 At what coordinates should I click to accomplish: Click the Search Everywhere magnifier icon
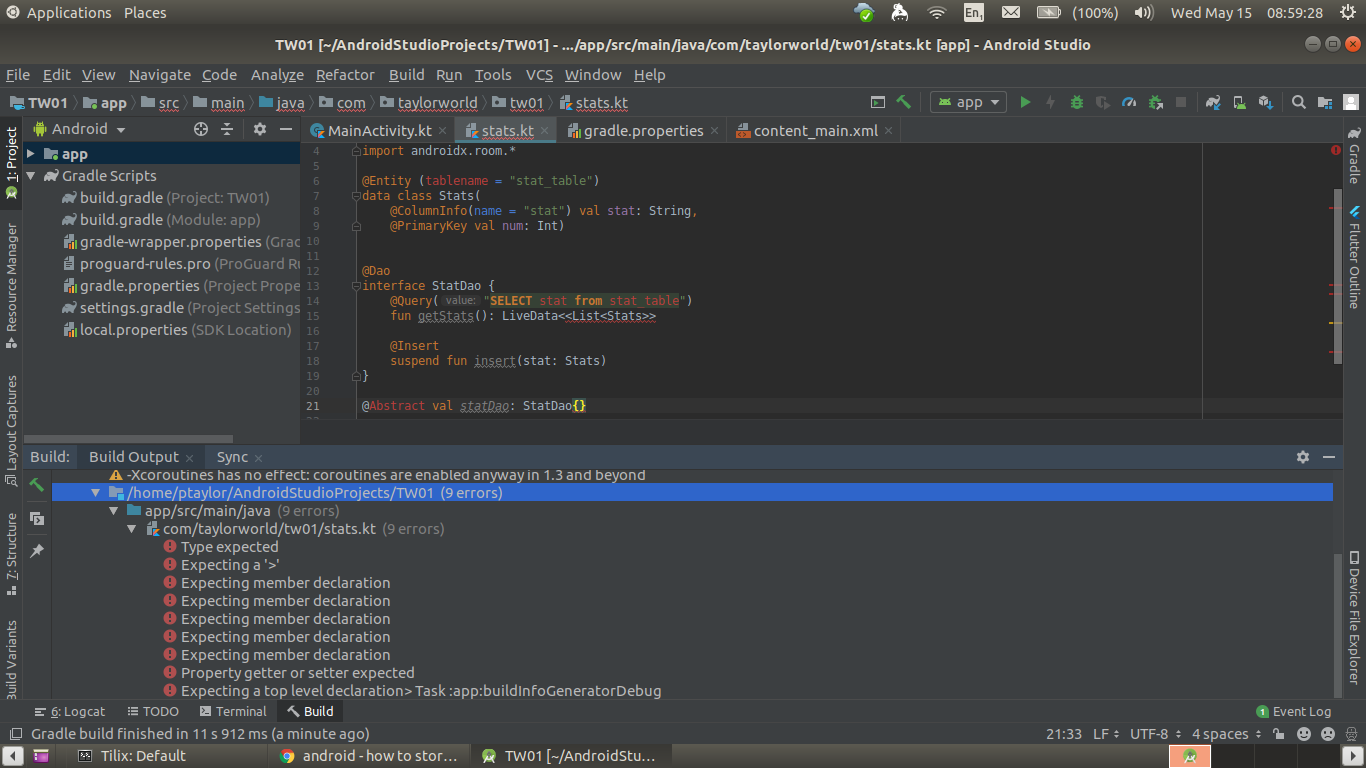click(1298, 102)
